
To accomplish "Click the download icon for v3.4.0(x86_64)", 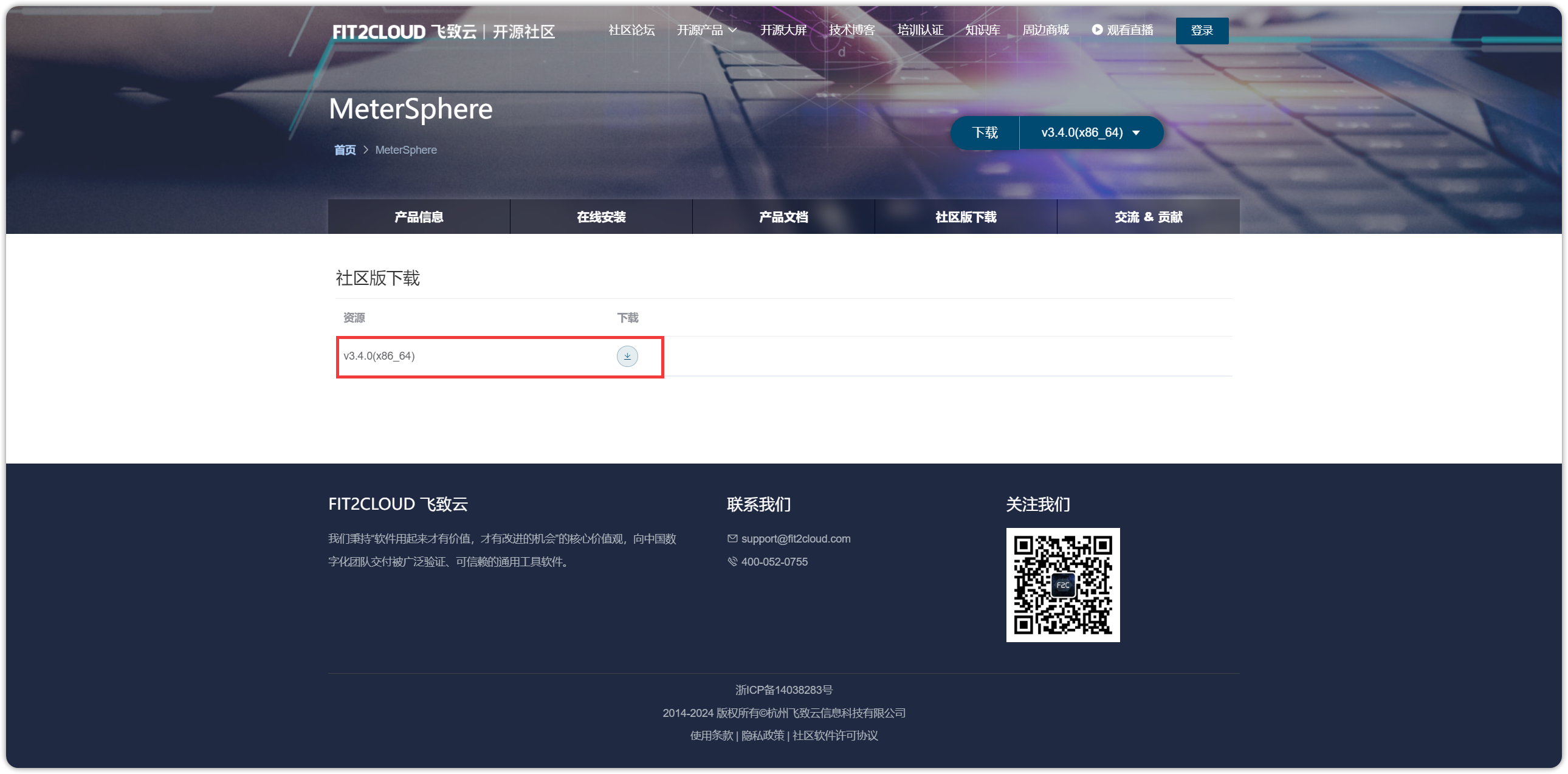I will pos(627,356).
